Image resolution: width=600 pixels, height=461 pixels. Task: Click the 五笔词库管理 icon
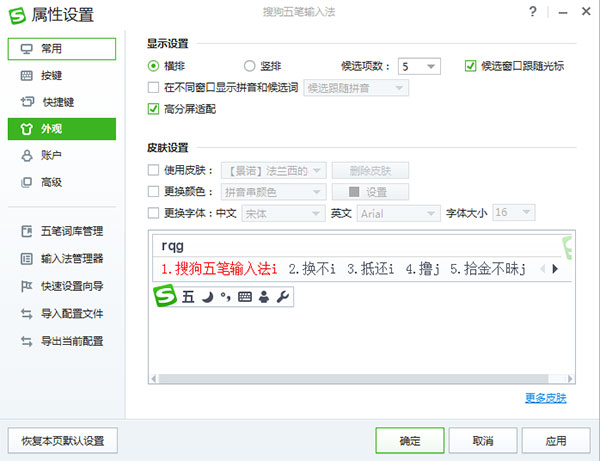[x=27, y=231]
